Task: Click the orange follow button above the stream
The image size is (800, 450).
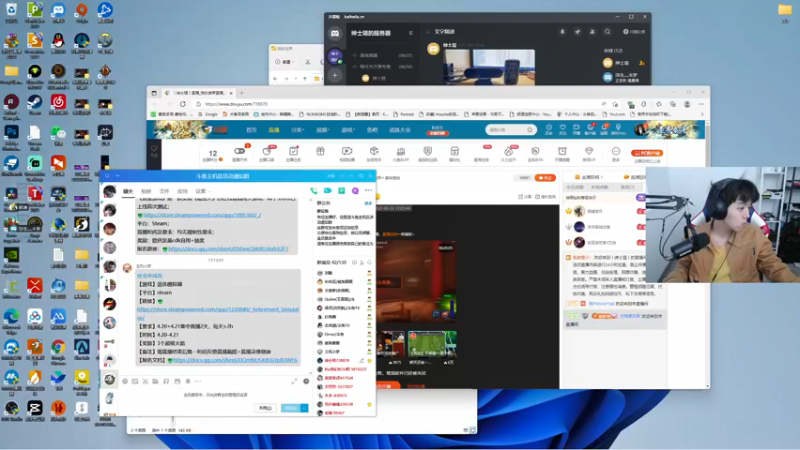Action: [545, 178]
